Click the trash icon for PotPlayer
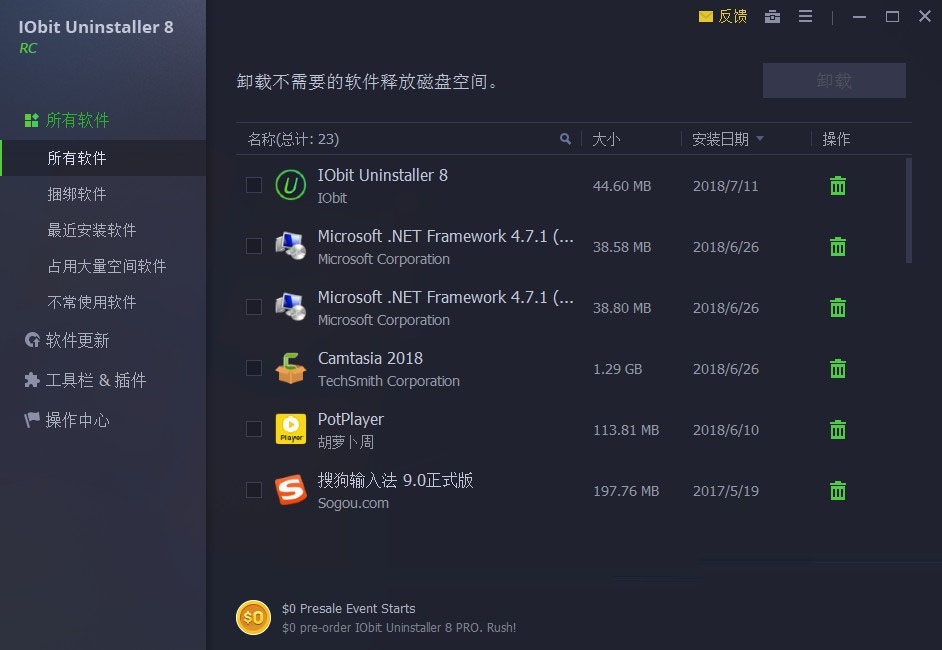The image size is (942, 650). click(837, 429)
